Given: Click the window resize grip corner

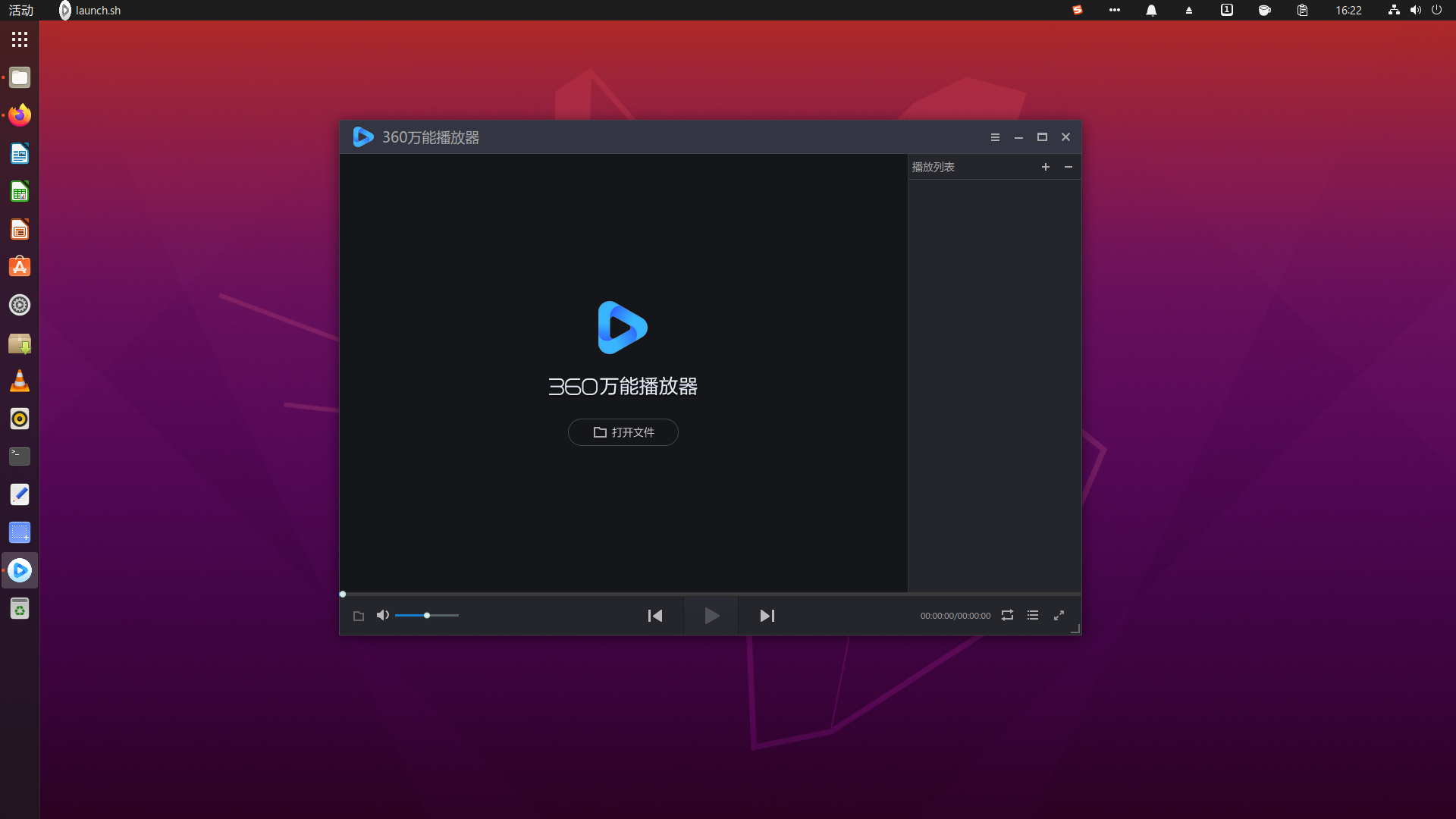Looking at the screenshot, I should coord(1075,629).
